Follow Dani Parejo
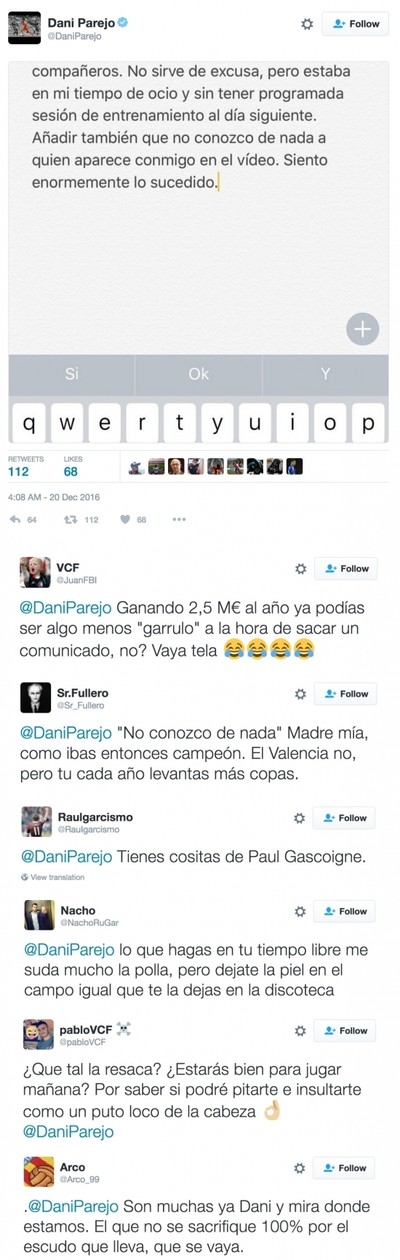Image resolution: width=400 pixels, height=1260 pixels. pos(355,23)
